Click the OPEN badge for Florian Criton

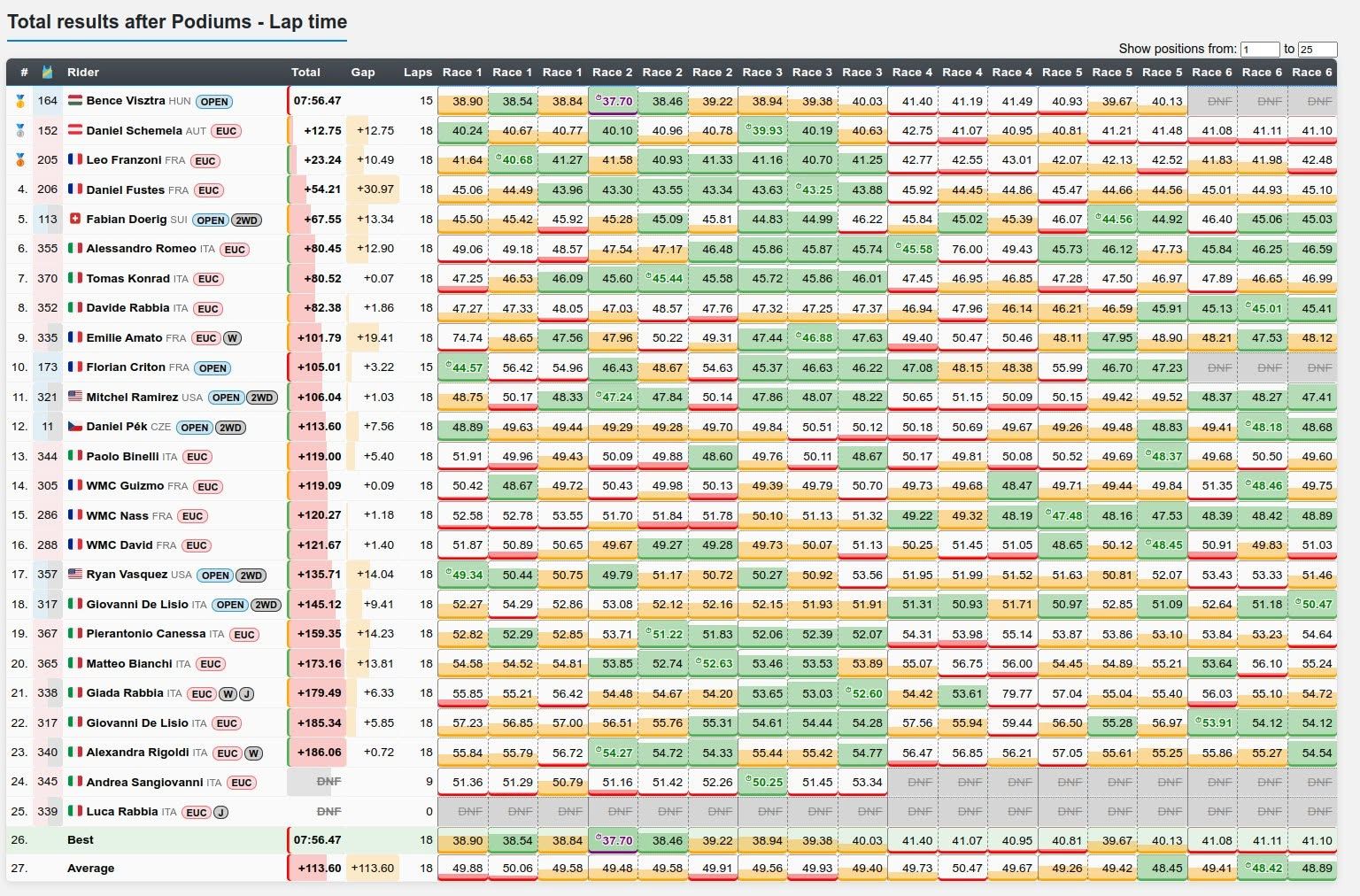(x=212, y=368)
